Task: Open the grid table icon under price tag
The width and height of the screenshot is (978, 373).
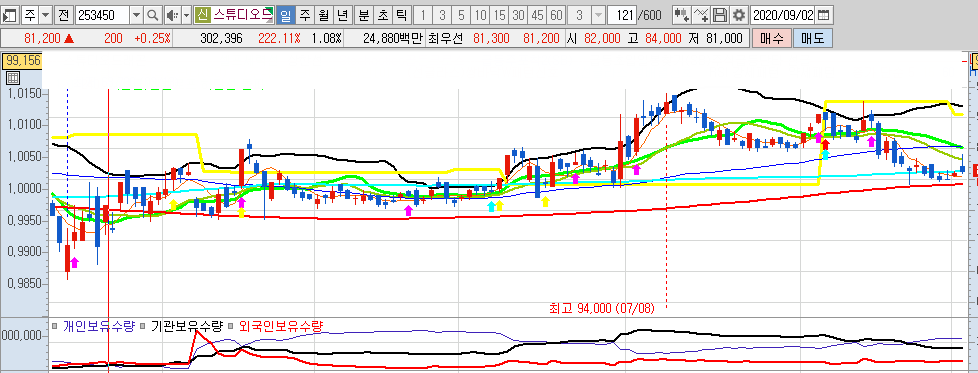Action: (x=12, y=78)
